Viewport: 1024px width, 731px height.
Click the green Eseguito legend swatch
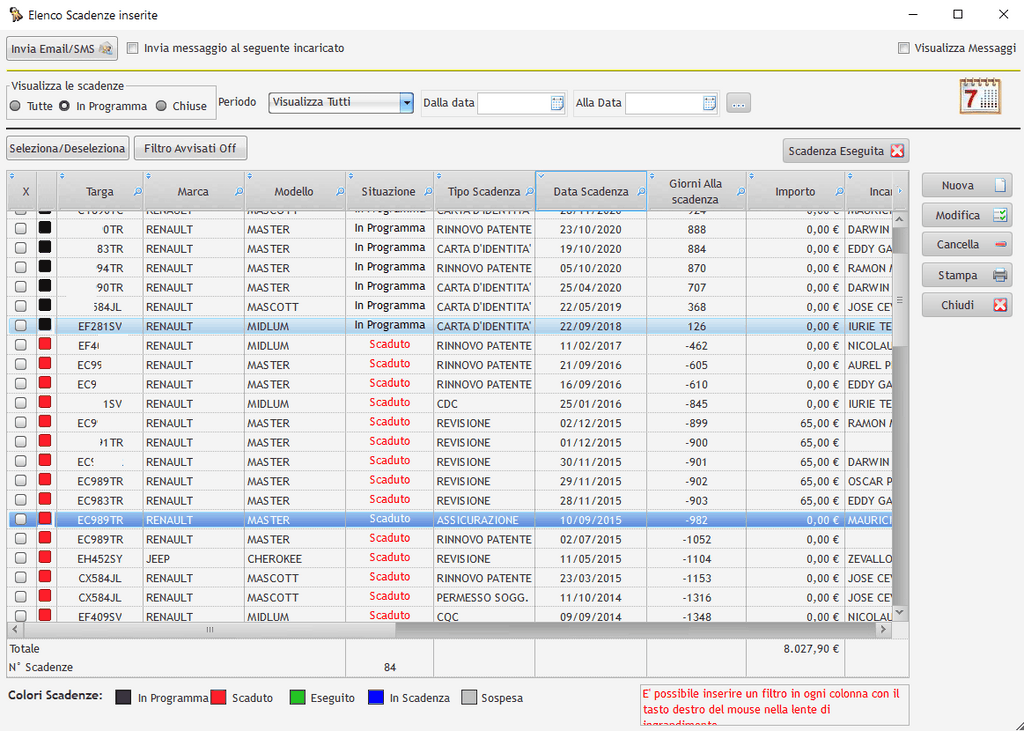point(297,697)
